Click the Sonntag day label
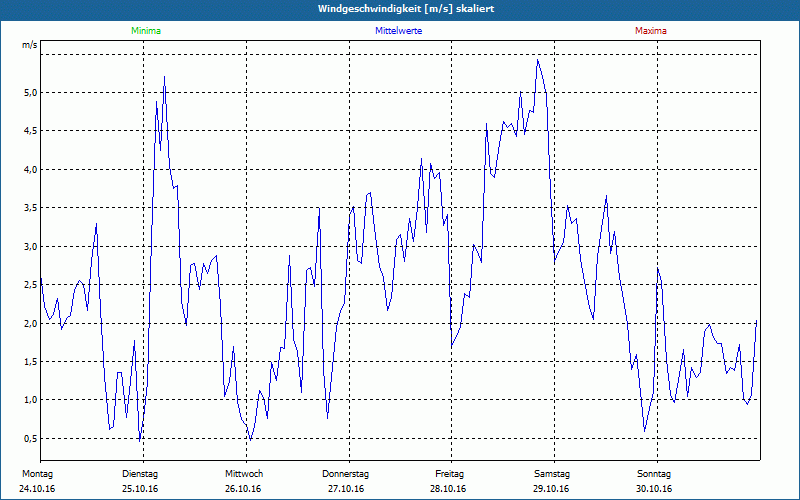Viewport: 800px width, 500px height. pyautogui.click(x=654, y=474)
